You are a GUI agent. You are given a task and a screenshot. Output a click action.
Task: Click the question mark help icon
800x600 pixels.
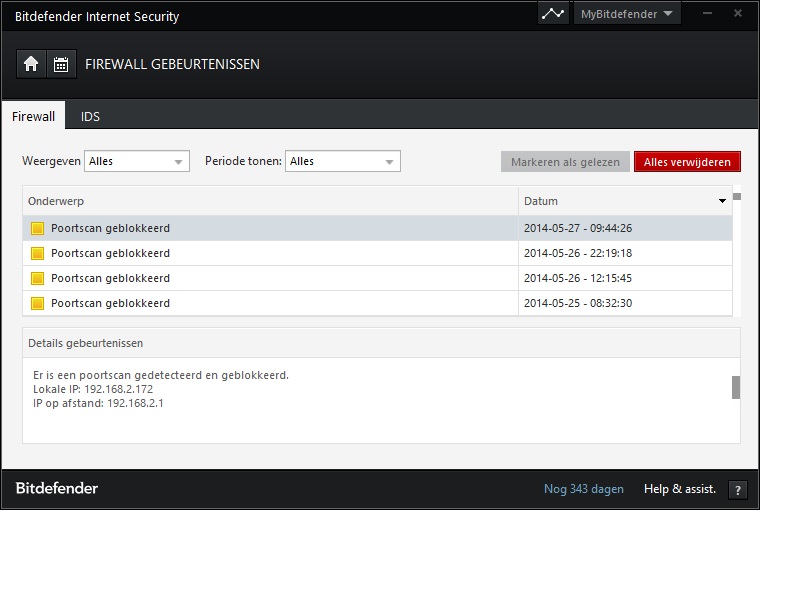(738, 490)
